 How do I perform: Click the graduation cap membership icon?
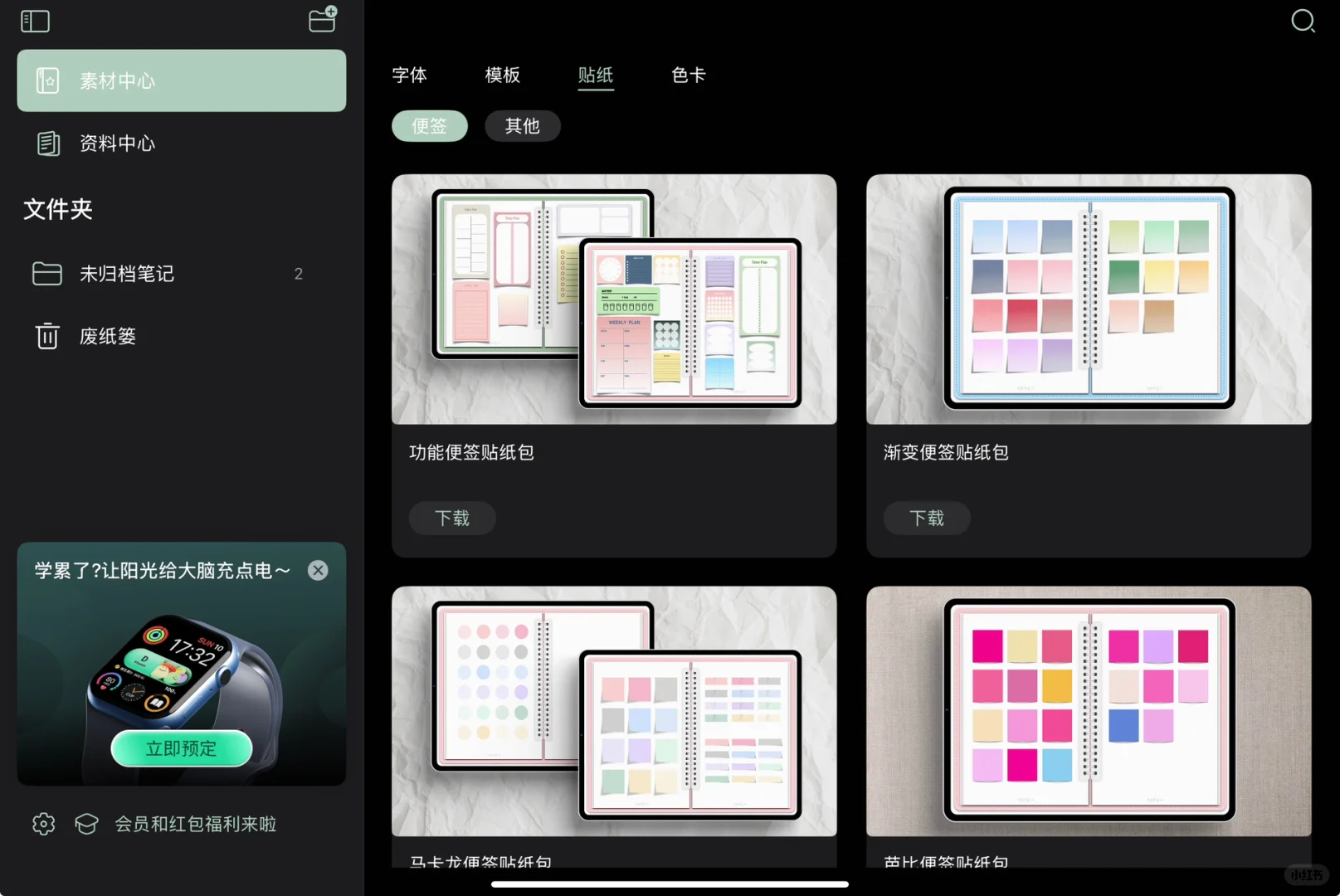86,824
